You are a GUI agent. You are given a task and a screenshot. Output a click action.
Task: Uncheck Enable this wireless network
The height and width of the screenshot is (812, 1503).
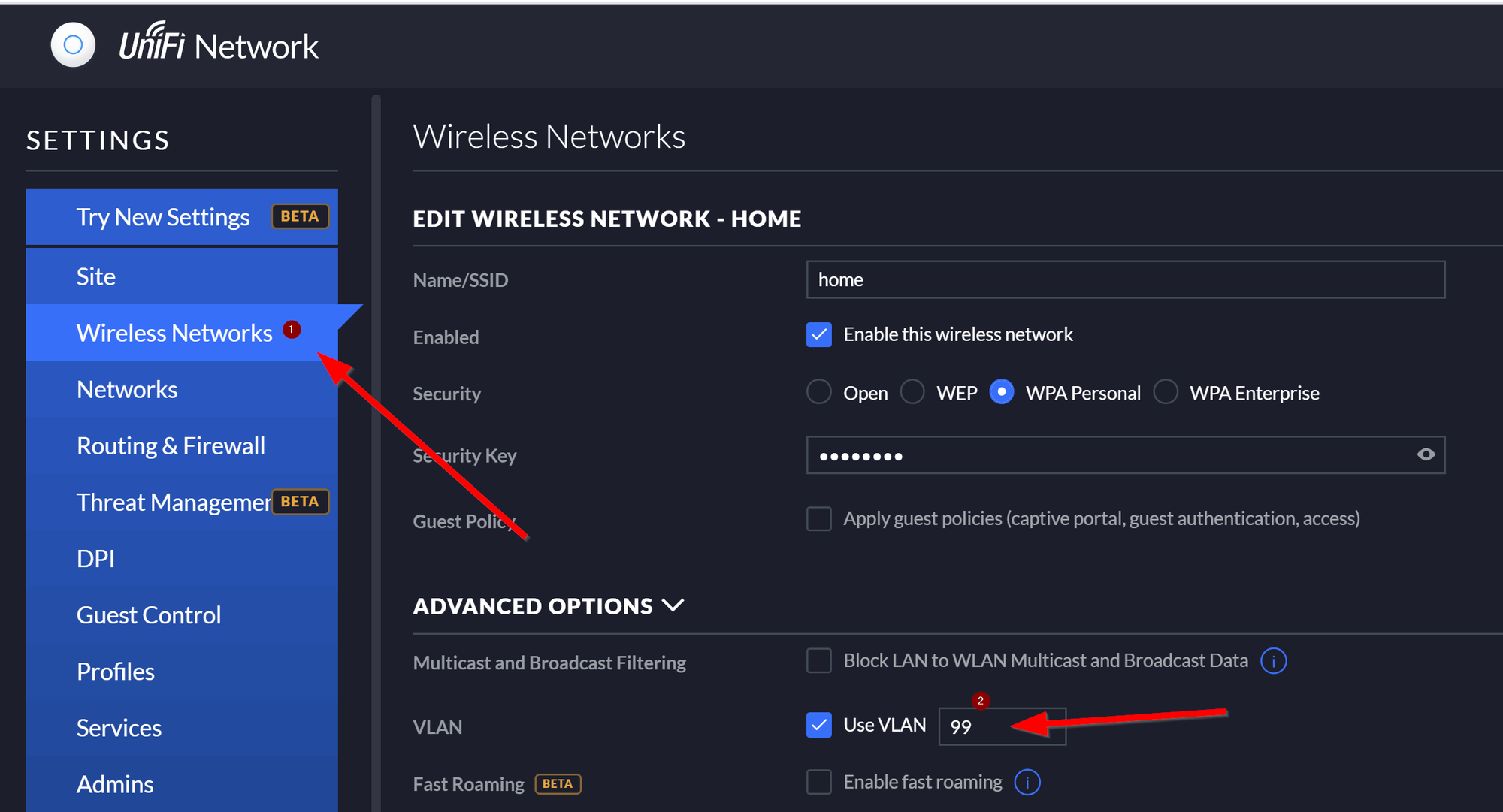pyautogui.click(x=818, y=334)
